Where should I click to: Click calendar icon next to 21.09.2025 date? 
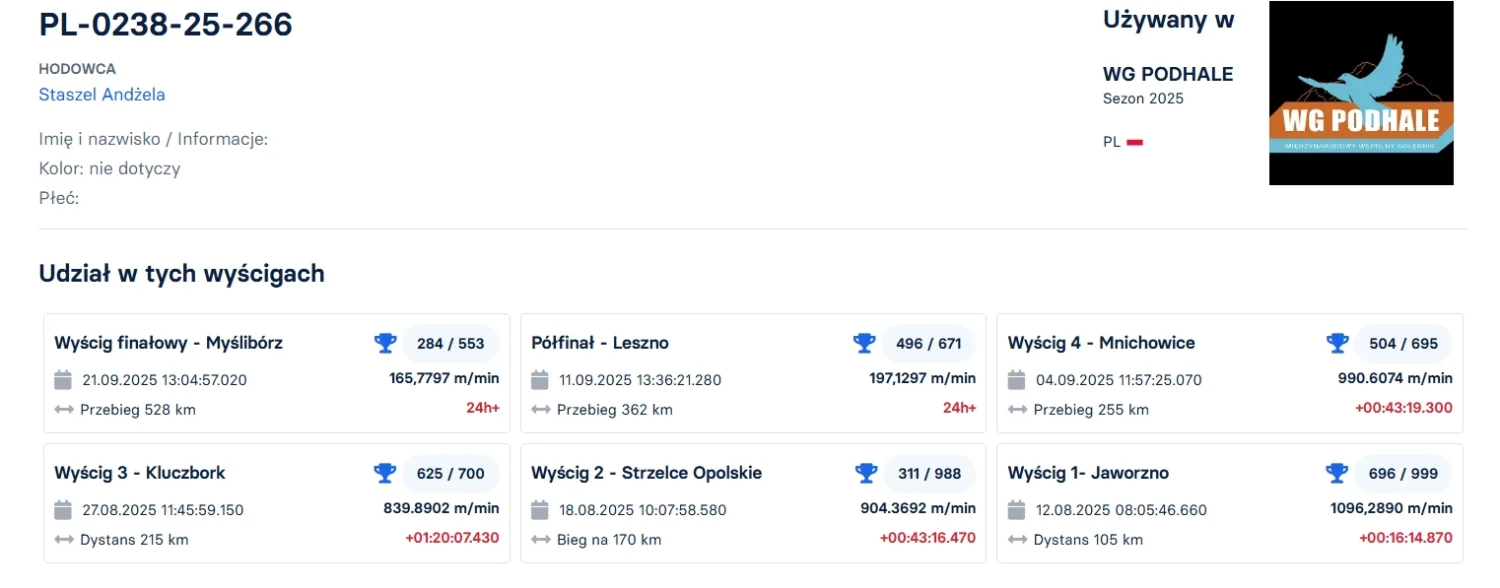click(x=63, y=380)
